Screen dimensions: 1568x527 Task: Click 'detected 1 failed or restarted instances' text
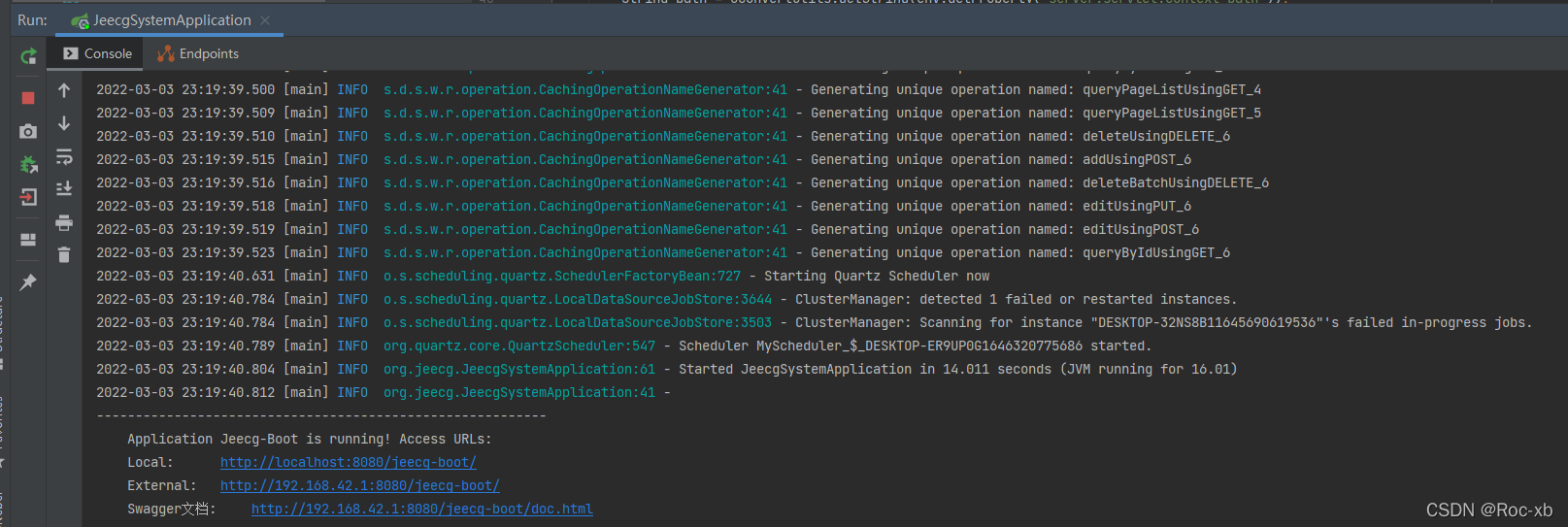pos(1077,299)
